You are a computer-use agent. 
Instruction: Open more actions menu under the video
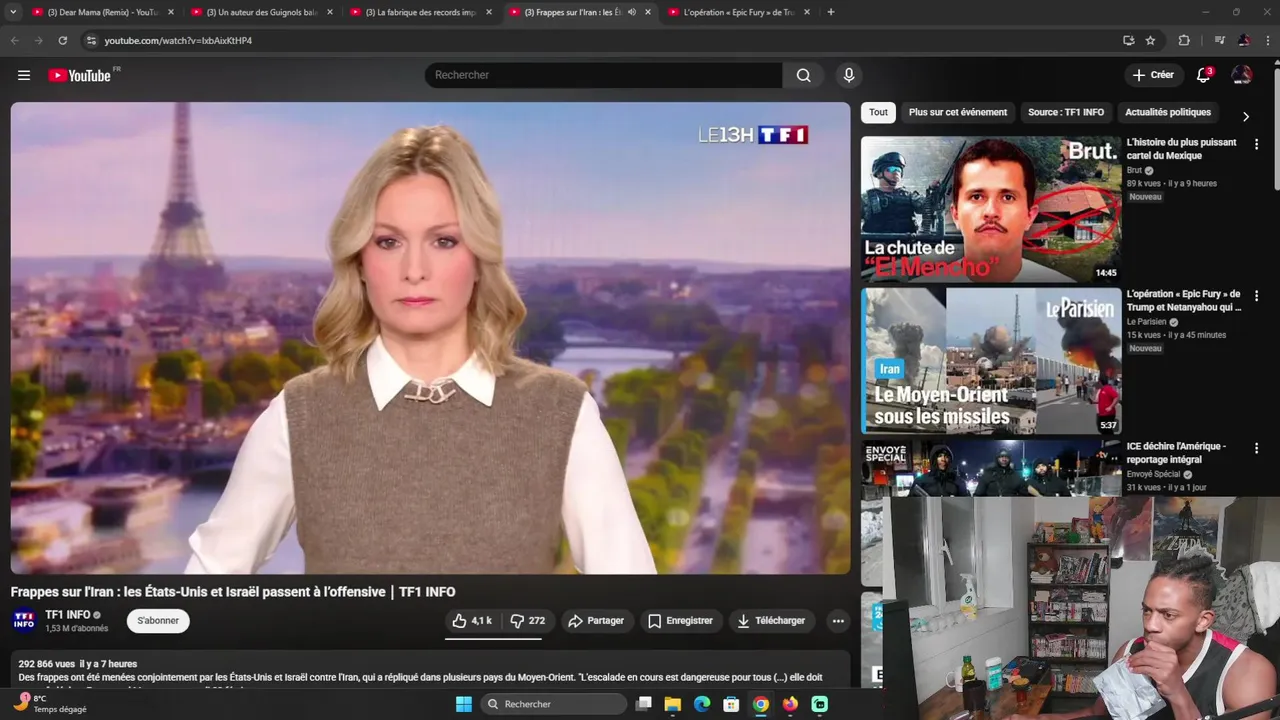point(838,621)
